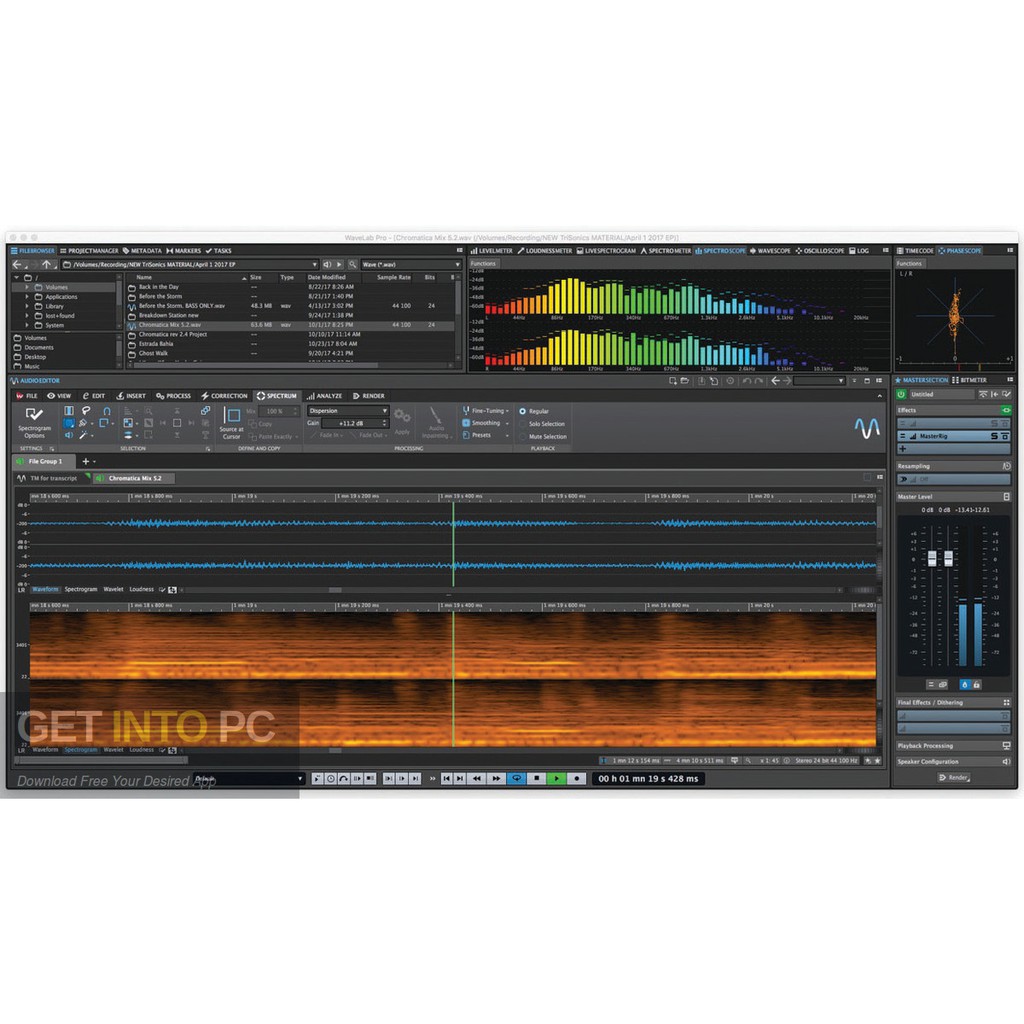Switch meters to WAVESCOPE

click(x=774, y=250)
